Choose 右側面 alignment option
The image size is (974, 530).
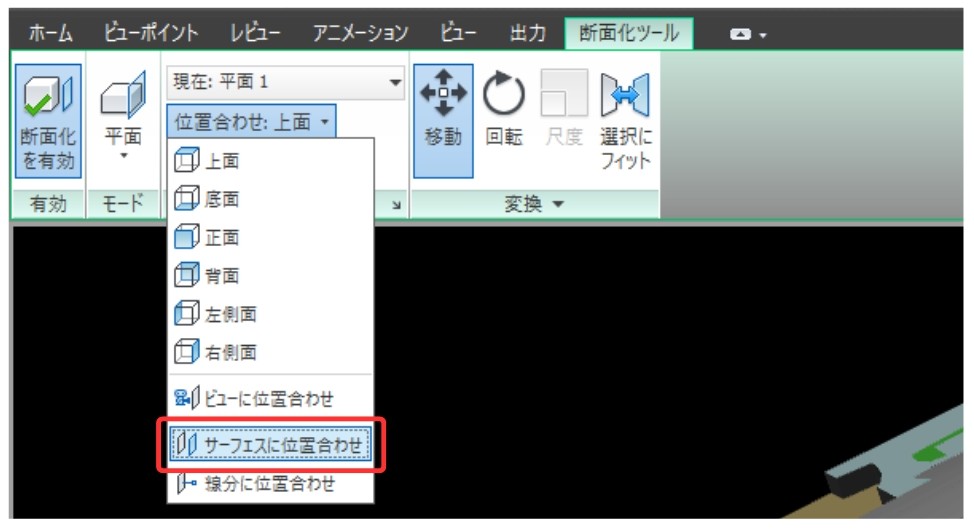[271, 352]
